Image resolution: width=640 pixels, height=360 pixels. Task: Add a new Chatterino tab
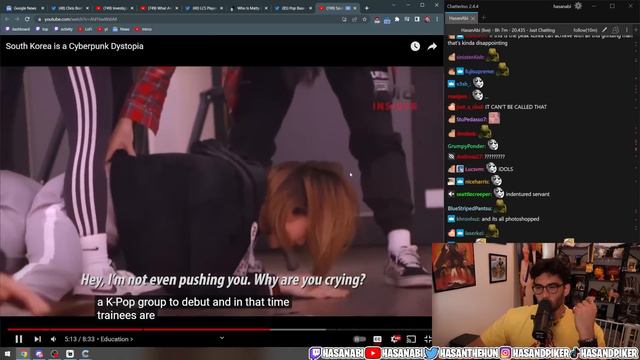point(484,18)
